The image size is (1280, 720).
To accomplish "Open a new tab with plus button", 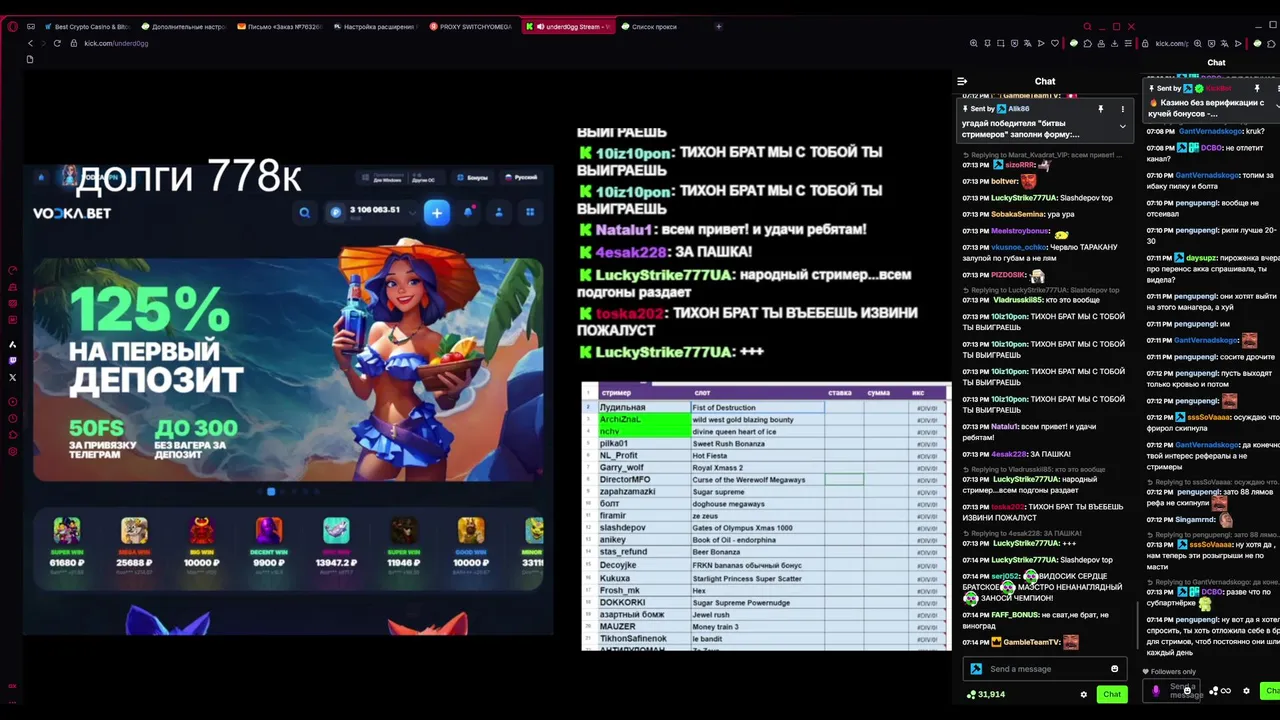I will point(718,27).
